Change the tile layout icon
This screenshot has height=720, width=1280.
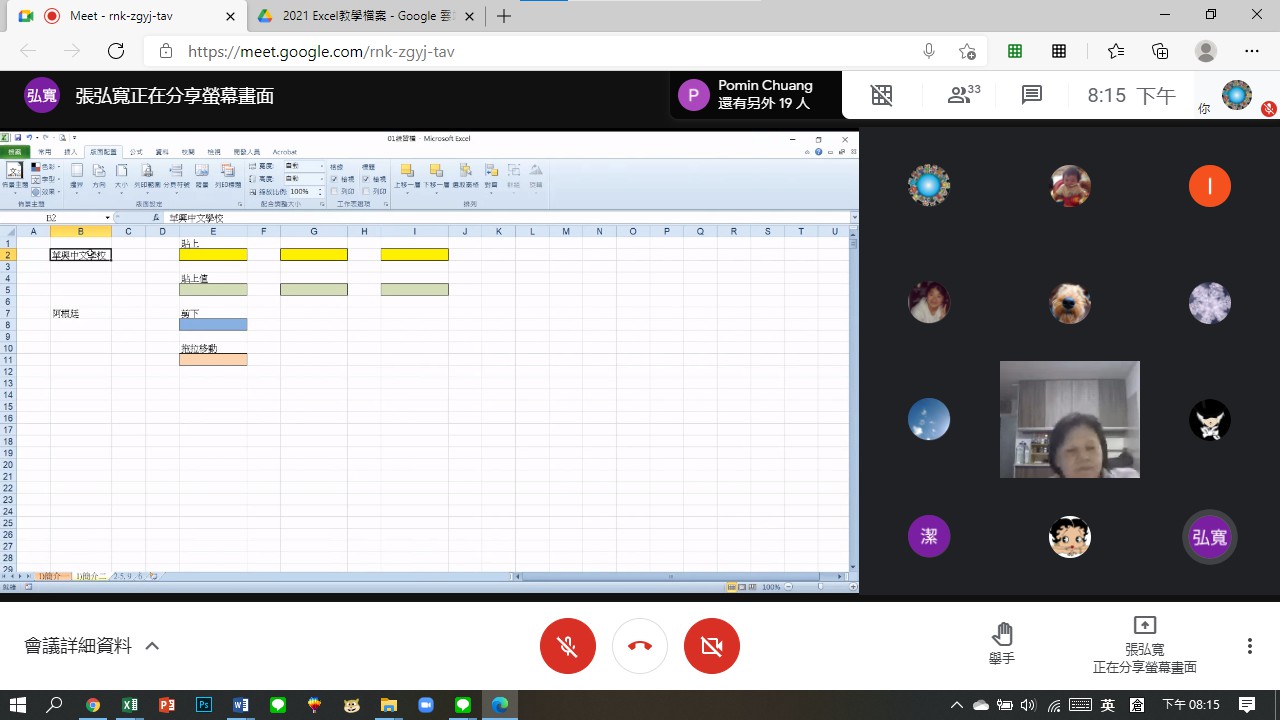[x=881, y=95]
